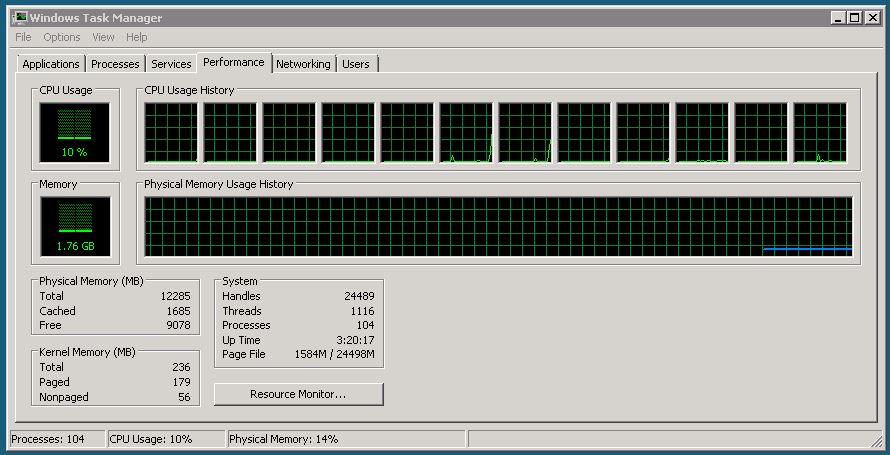Click the CPU Usage meter showing 10 %
This screenshot has height=455, width=890.
click(x=75, y=132)
